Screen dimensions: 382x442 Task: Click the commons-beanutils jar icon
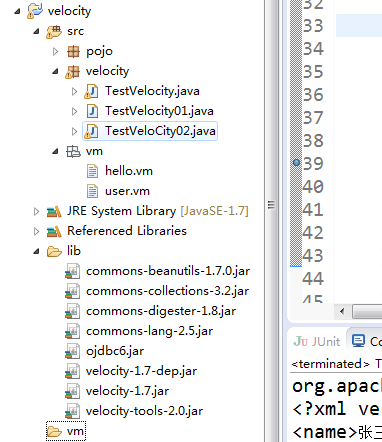73,271
